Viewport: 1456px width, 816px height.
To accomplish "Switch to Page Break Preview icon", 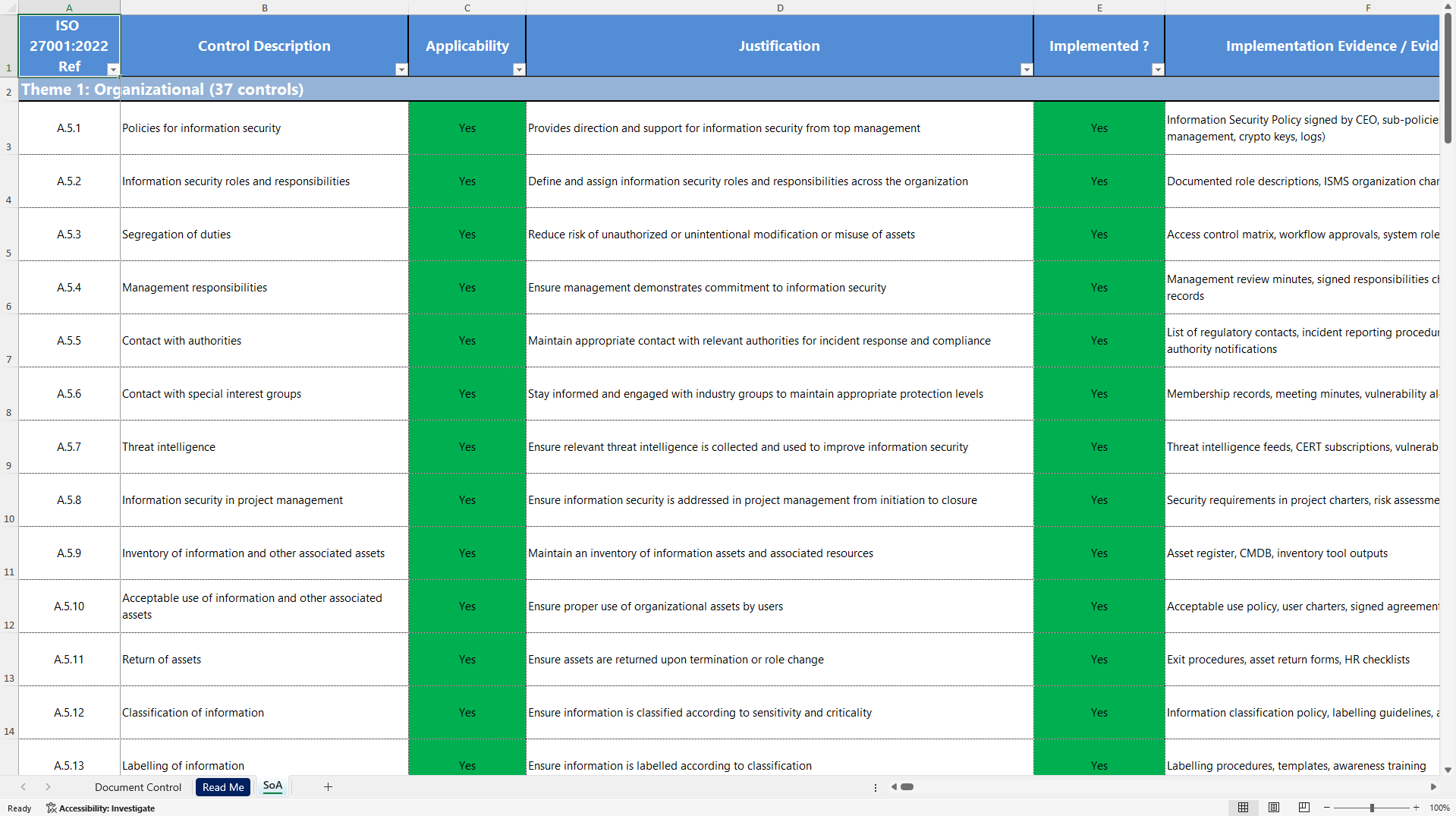I will click(x=1304, y=808).
